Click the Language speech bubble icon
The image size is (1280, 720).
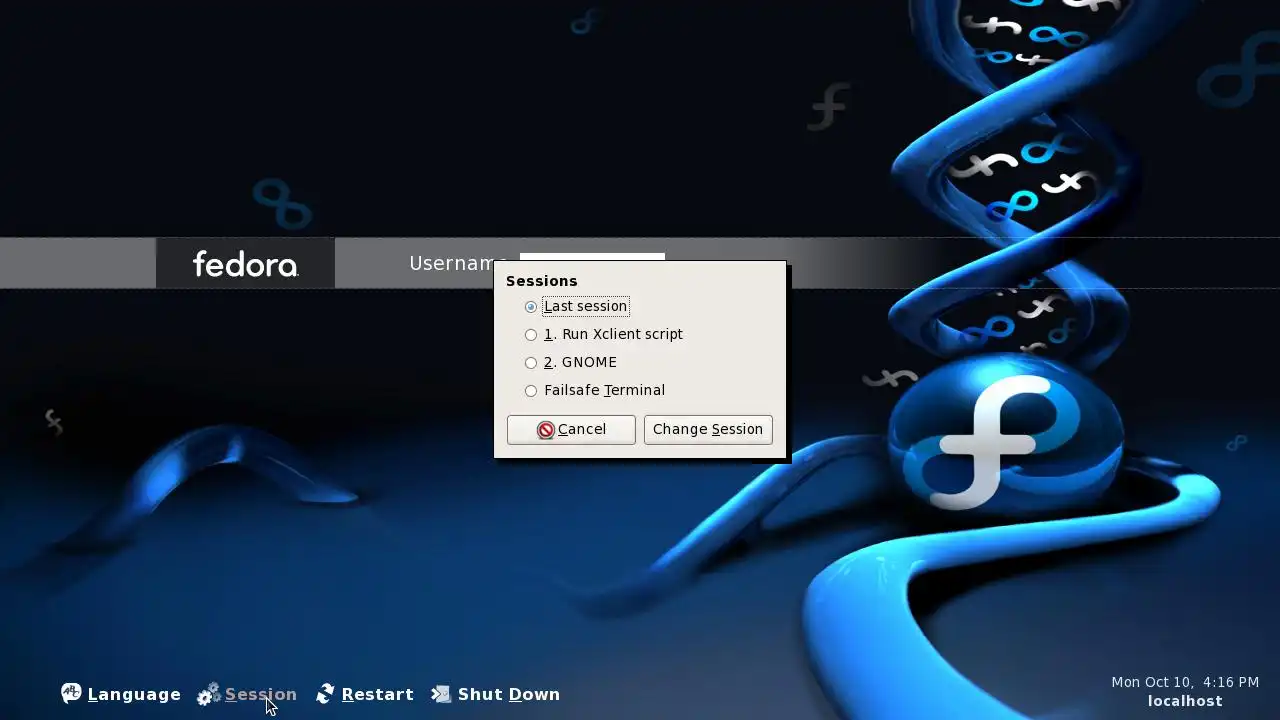[x=71, y=693]
